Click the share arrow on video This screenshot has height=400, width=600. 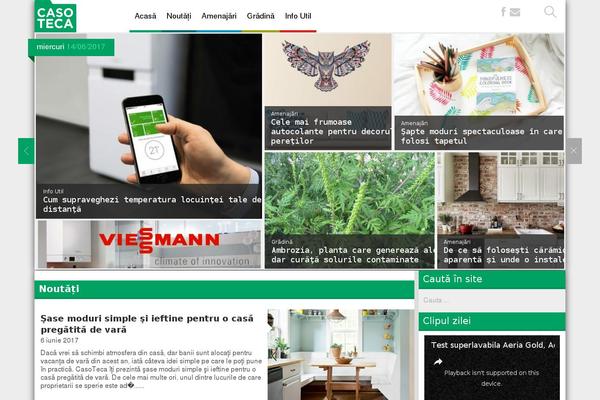[438, 361]
